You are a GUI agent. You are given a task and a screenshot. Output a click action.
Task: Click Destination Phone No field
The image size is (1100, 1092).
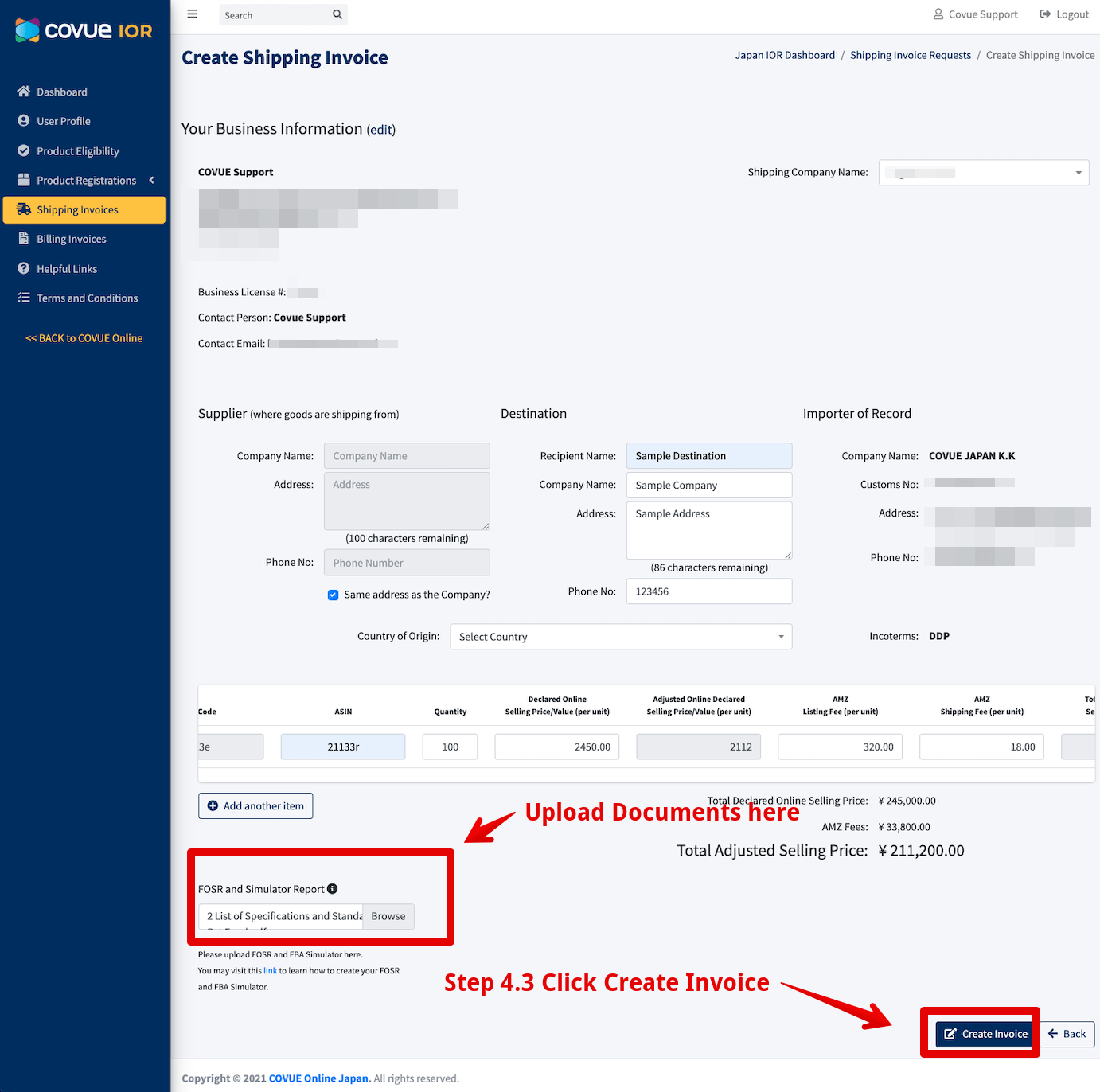(x=709, y=591)
